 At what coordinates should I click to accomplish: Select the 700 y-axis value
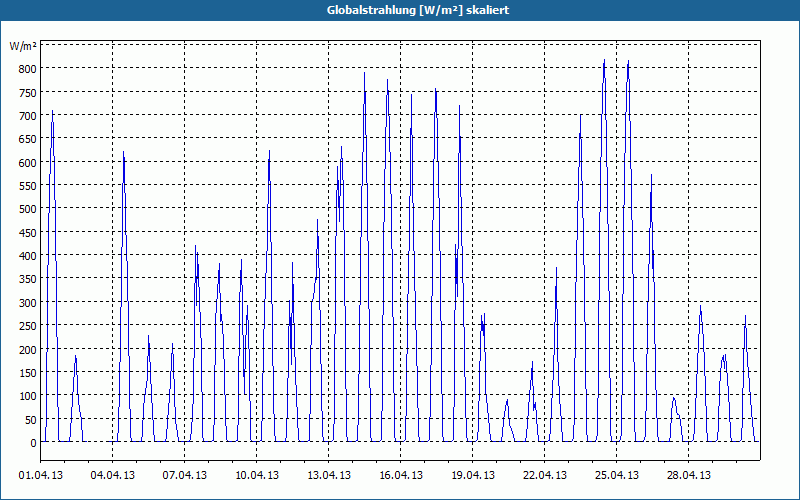click(27, 116)
